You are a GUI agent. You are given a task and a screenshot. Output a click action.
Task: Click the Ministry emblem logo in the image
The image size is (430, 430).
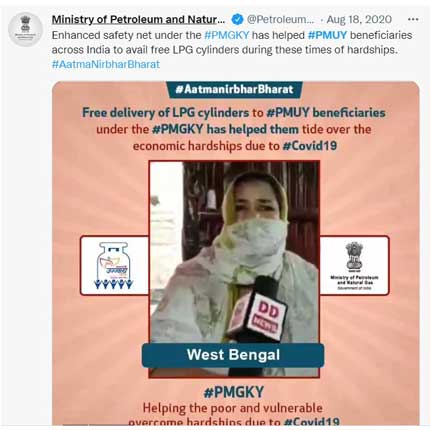coord(354,265)
